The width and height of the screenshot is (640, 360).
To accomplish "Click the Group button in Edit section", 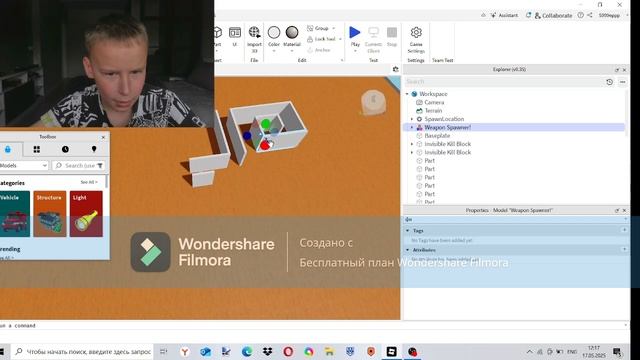I will coord(318,28).
